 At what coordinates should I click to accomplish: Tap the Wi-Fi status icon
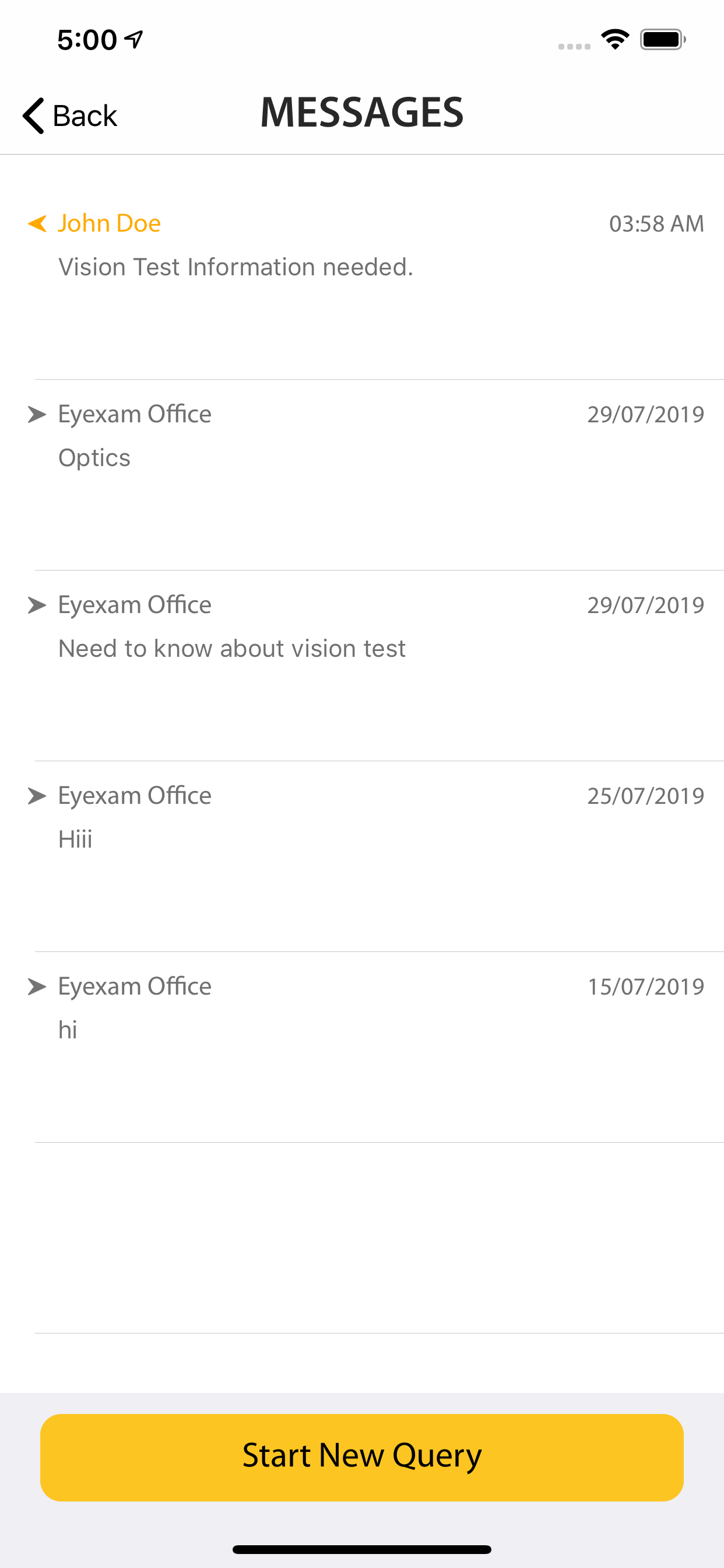(x=614, y=40)
